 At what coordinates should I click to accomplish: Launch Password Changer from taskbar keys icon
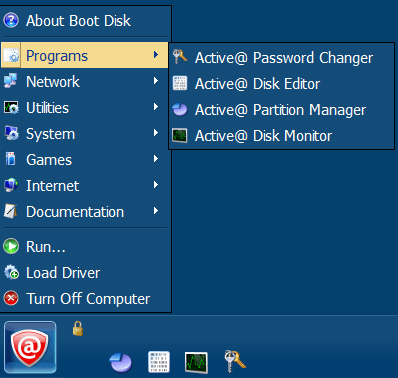click(x=235, y=361)
